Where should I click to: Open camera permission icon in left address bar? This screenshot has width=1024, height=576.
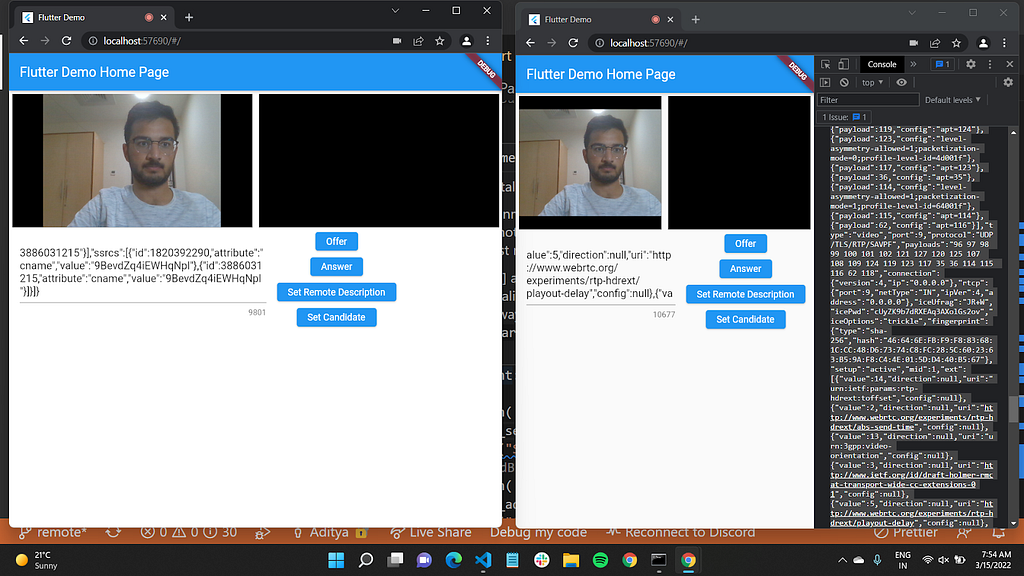point(396,40)
